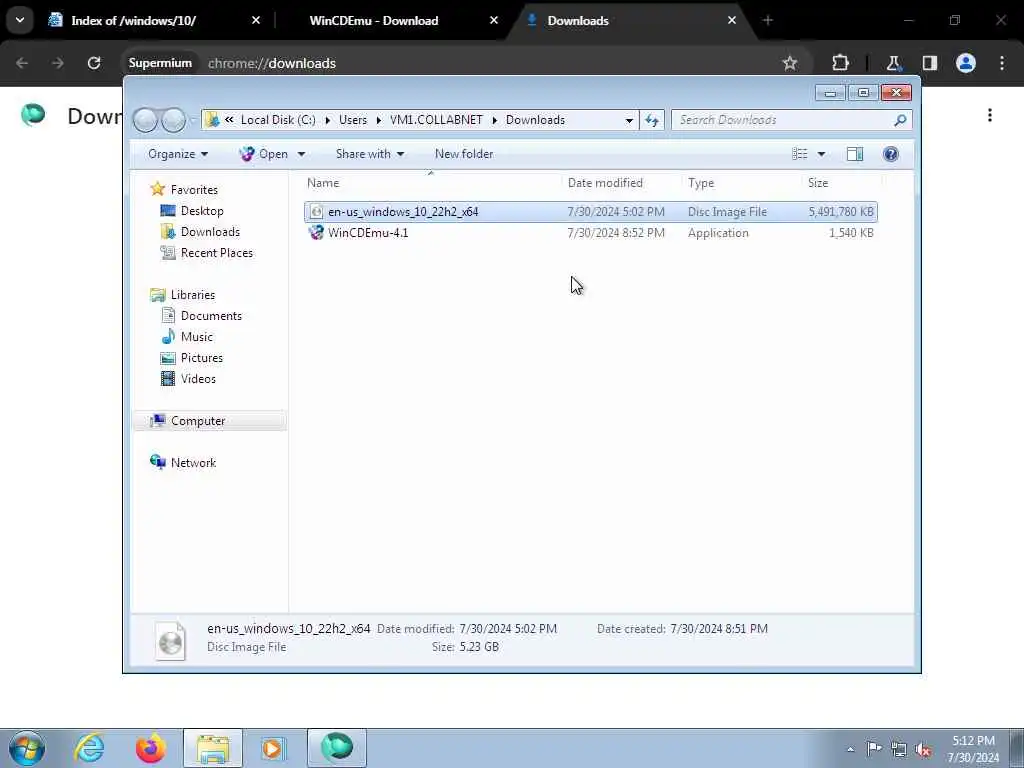This screenshot has width=1024, height=768.
Task: Open the Share with menu
Action: [x=370, y=153]
